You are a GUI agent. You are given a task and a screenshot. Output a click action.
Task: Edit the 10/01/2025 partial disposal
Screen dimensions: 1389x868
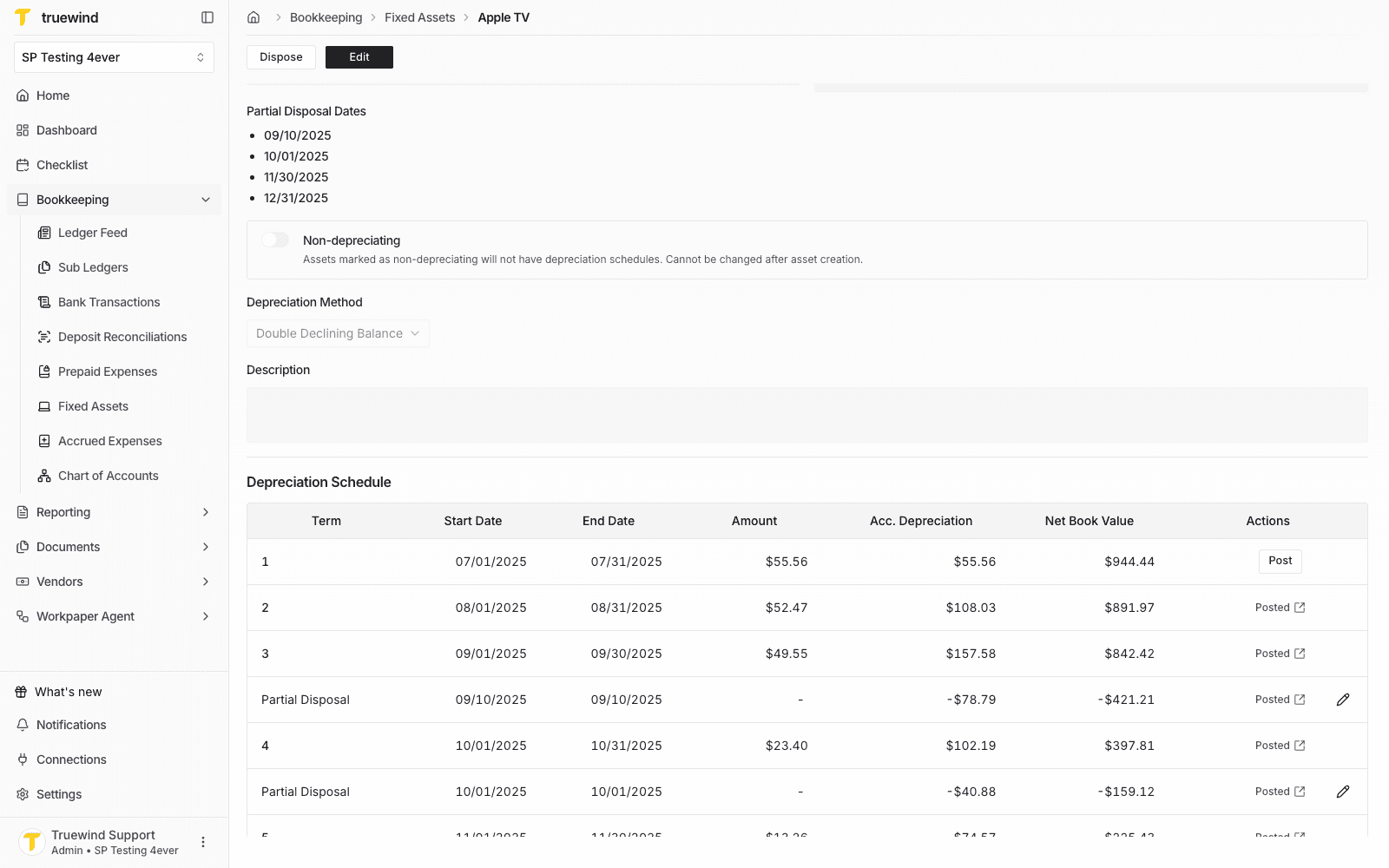(1343, 792)
